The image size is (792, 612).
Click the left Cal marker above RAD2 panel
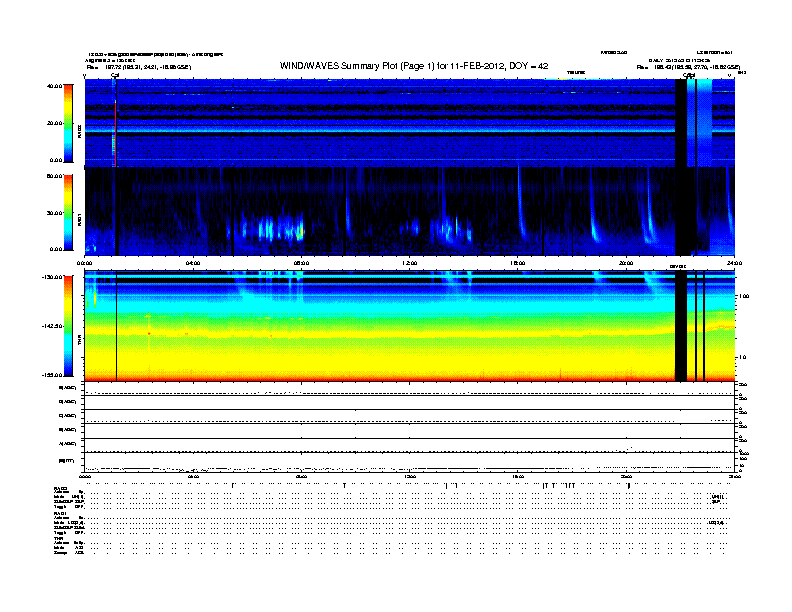115,75
